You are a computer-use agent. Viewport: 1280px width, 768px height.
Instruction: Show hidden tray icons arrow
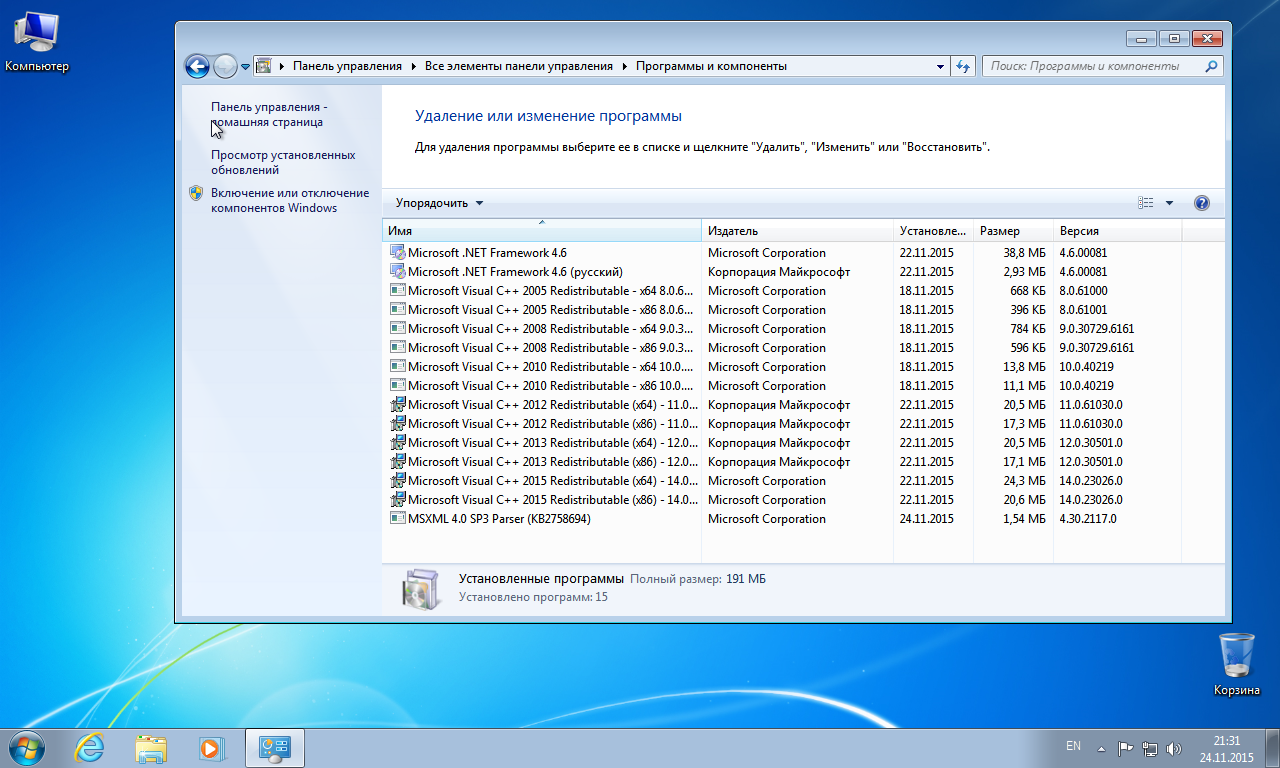(1101, 748)
